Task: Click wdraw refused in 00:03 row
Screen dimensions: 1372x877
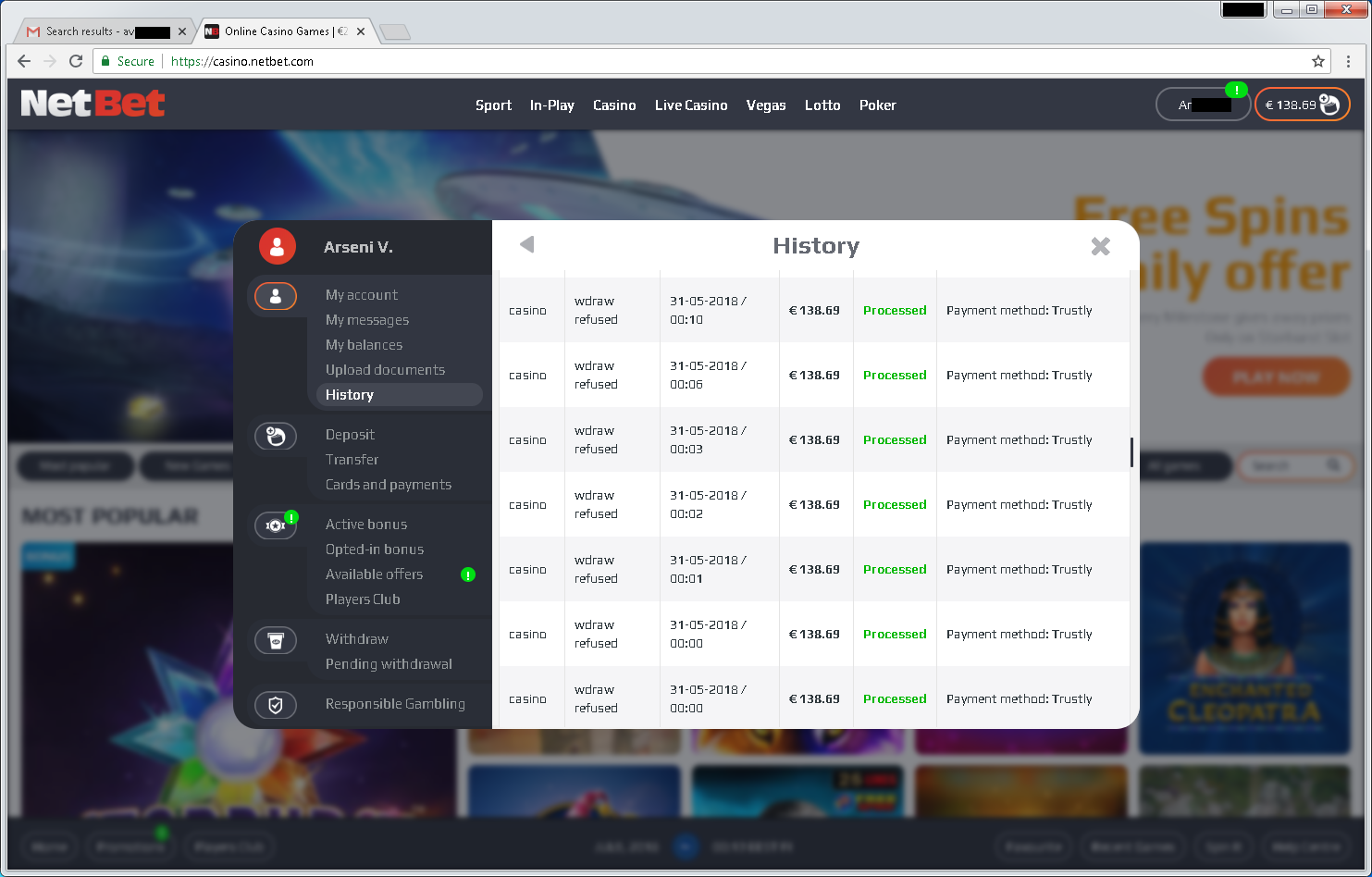Action: (x=596, y=440)
